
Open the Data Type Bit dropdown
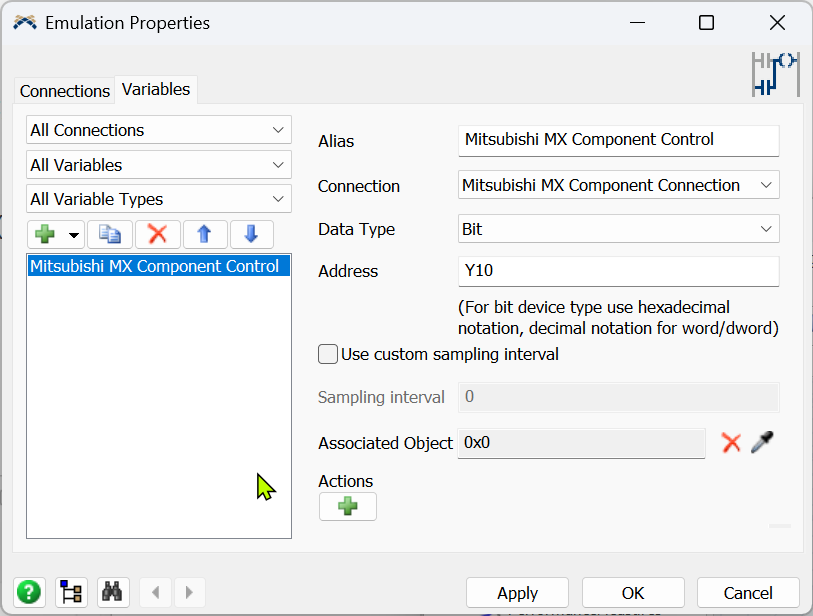click(618, 229)
